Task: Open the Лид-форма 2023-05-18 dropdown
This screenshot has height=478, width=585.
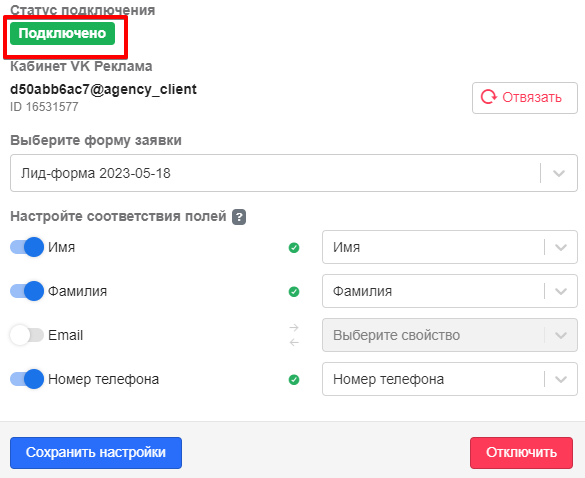Action: click(294, 173)
